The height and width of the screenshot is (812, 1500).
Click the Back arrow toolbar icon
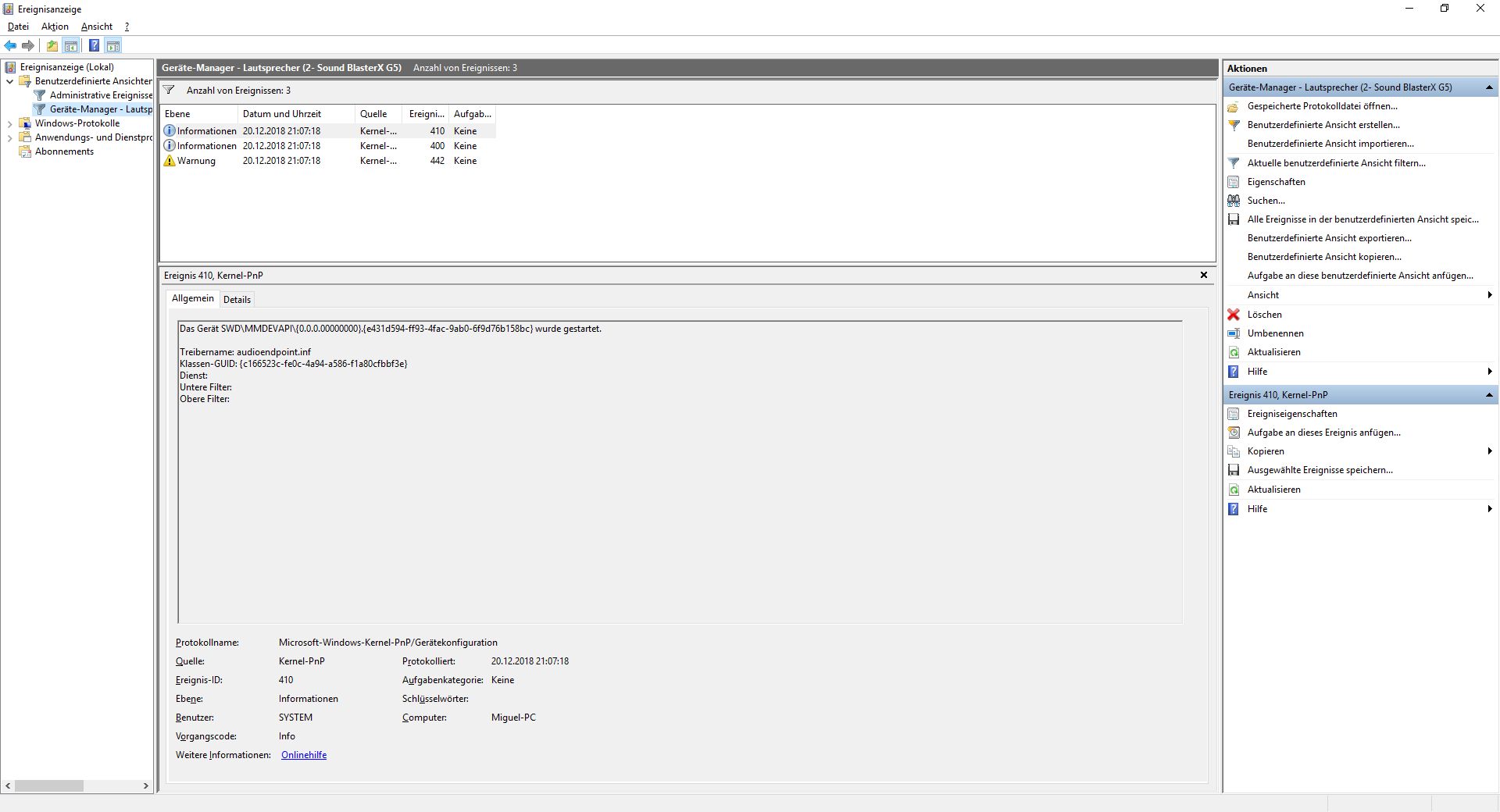[10, 45]
